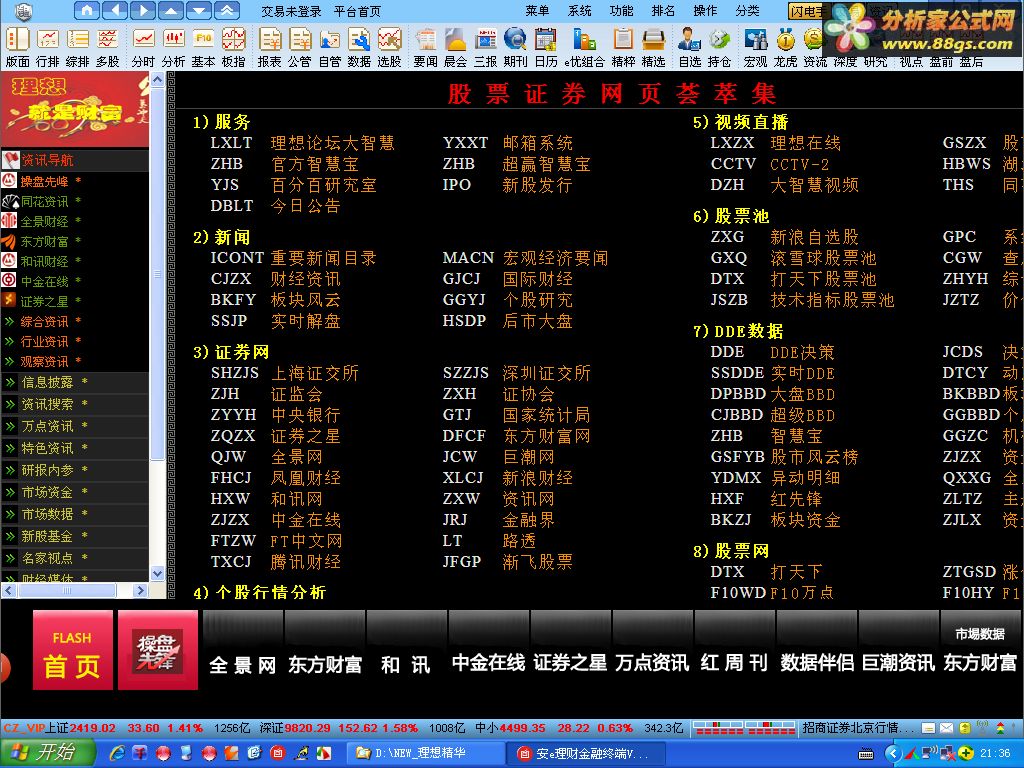Open the 期刊 periodicals icon
This screenshot has height=768, width=1024.
[515, 47]
